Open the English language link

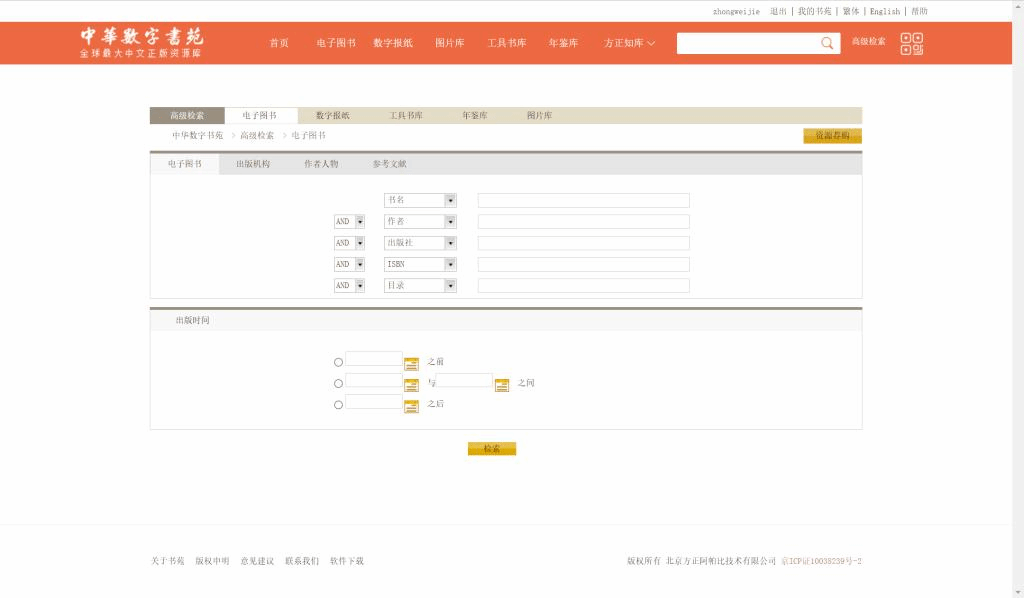click(884, 11)
